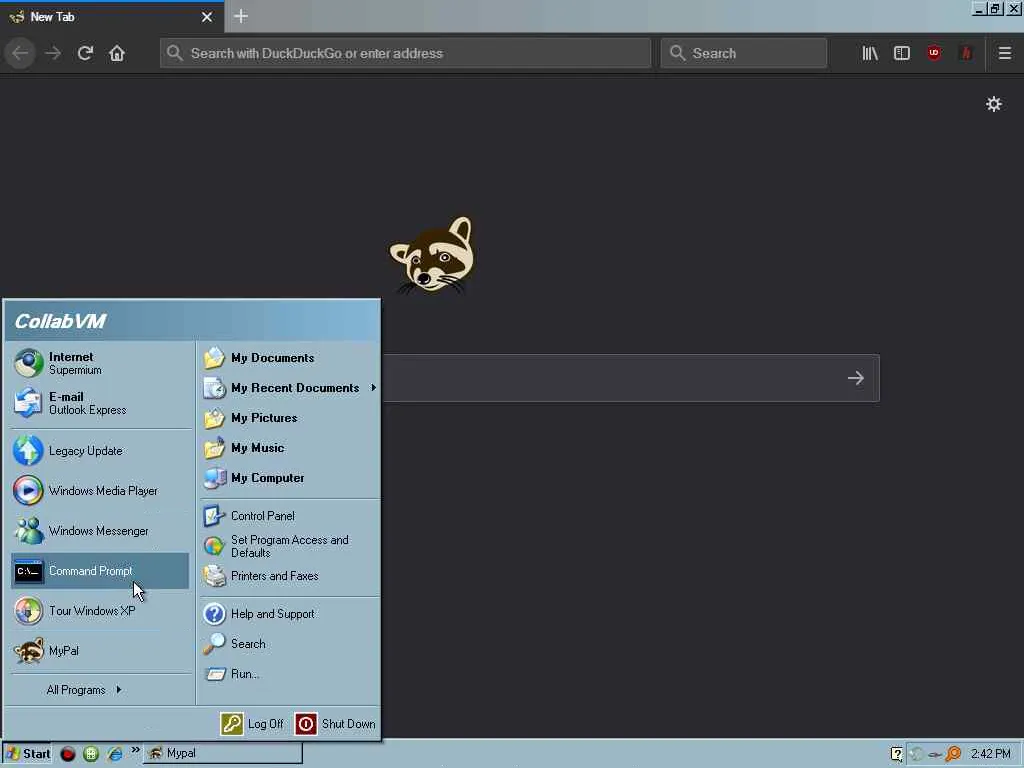Open My Music folder
The width and height of the screenshot is (1024, 768).
click(290, 448)
